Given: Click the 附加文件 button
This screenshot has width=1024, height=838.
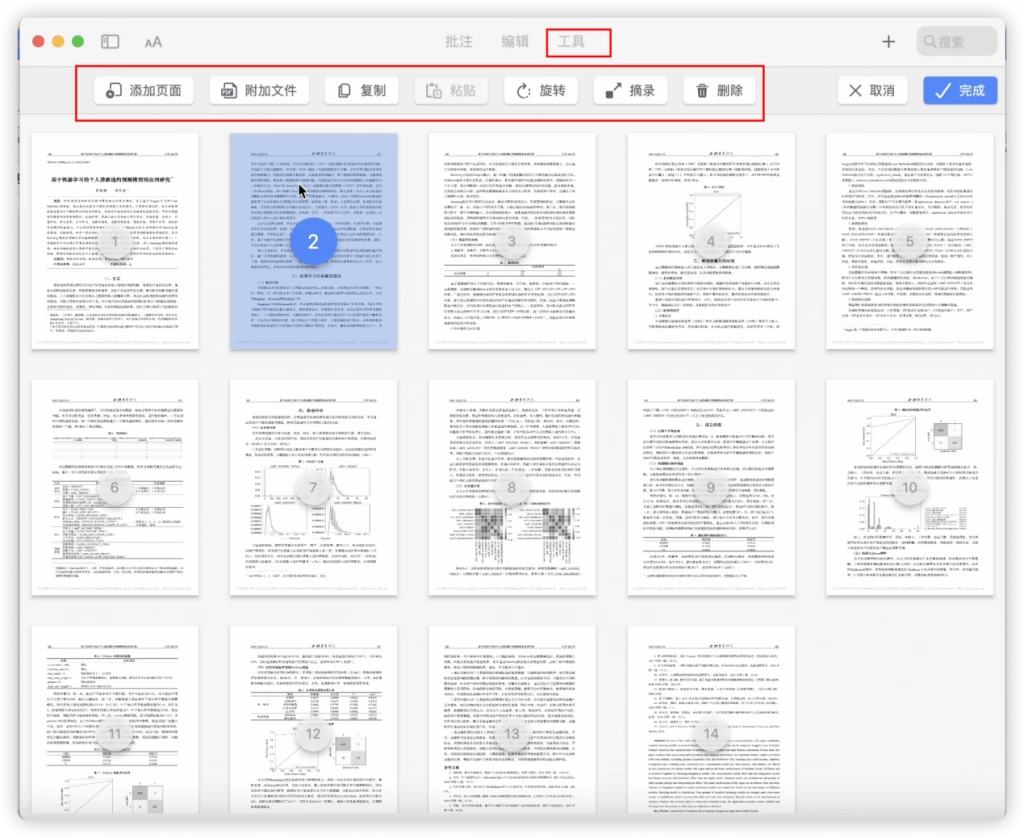Looking at the screenshot, I should 259,91.
